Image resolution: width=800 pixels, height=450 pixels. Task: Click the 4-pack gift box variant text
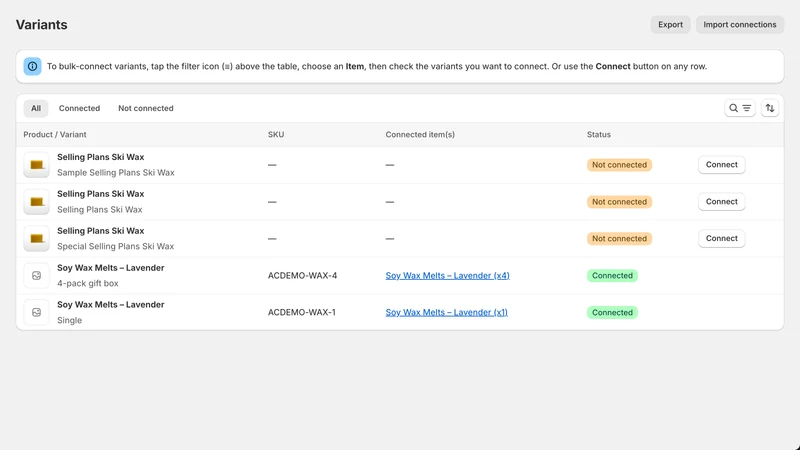88,283
